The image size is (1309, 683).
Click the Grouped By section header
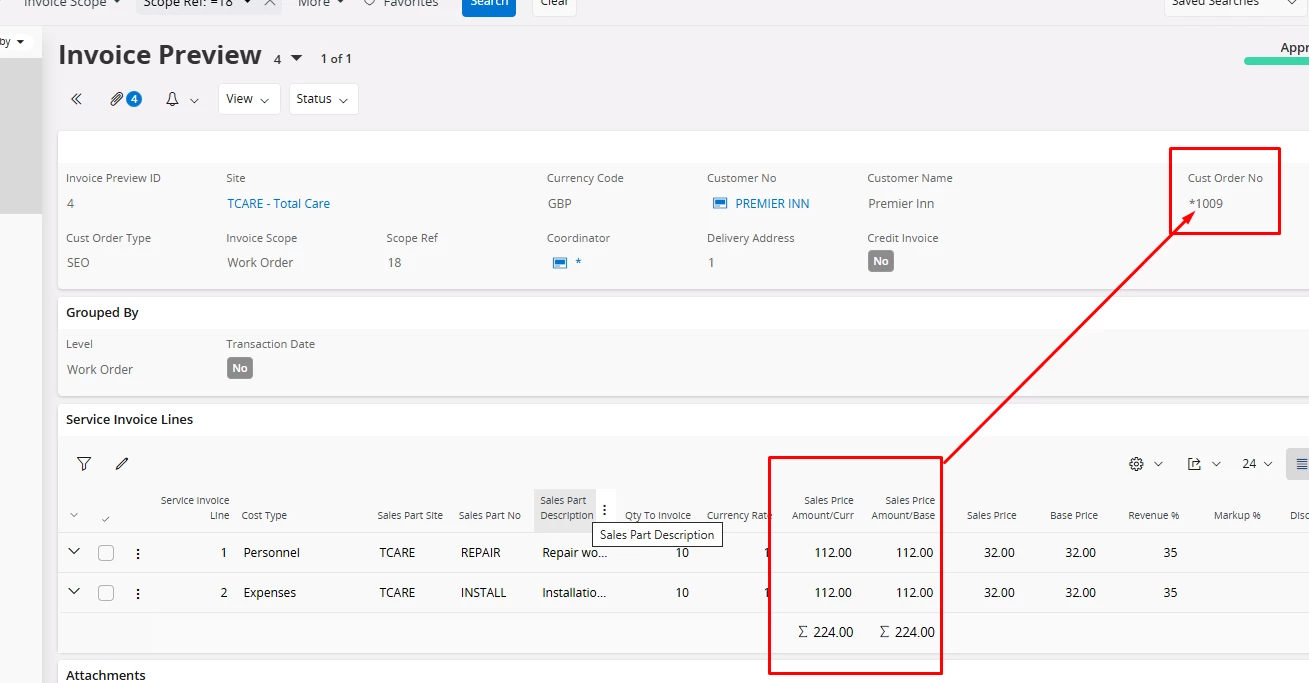pyautogui.click(x=102, y=313)
